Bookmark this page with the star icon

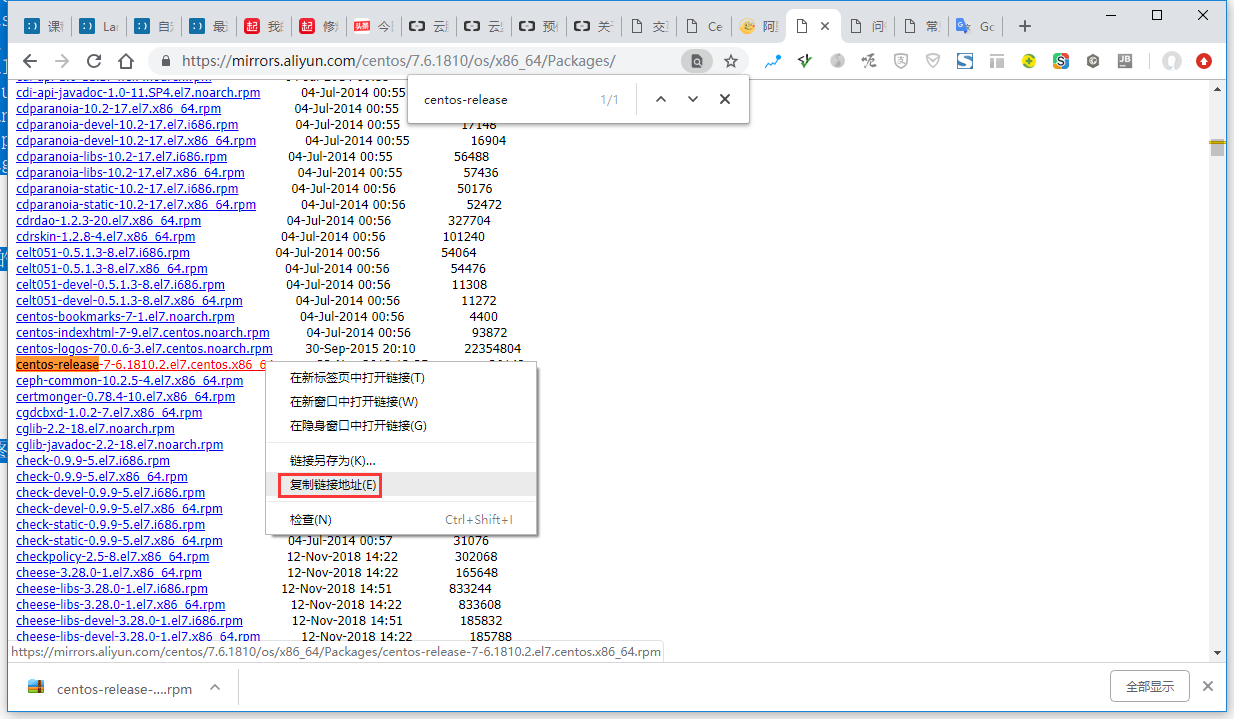pyautogui.click(x=731, y=61)
